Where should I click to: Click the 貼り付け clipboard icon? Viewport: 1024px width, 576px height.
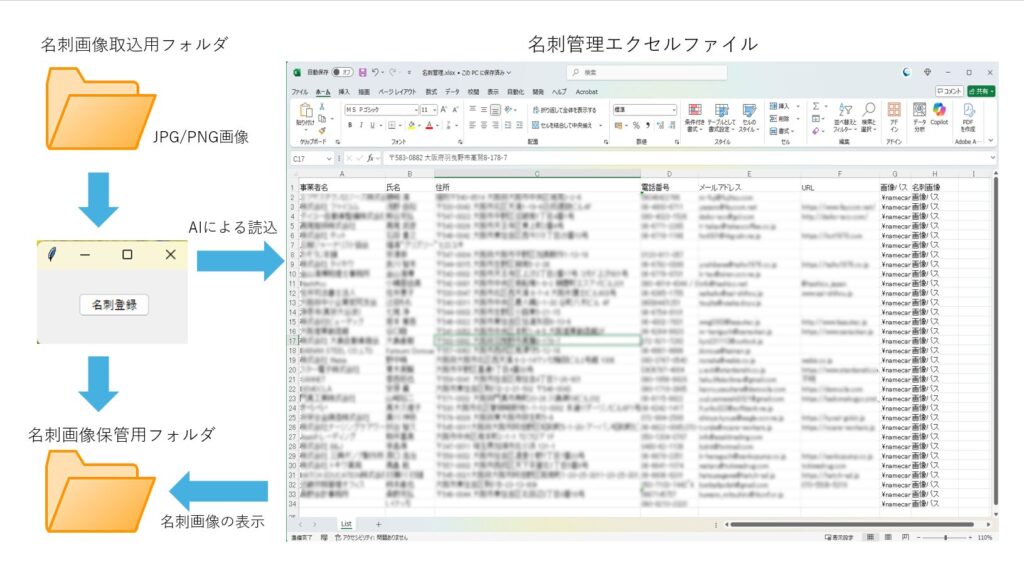304,113
